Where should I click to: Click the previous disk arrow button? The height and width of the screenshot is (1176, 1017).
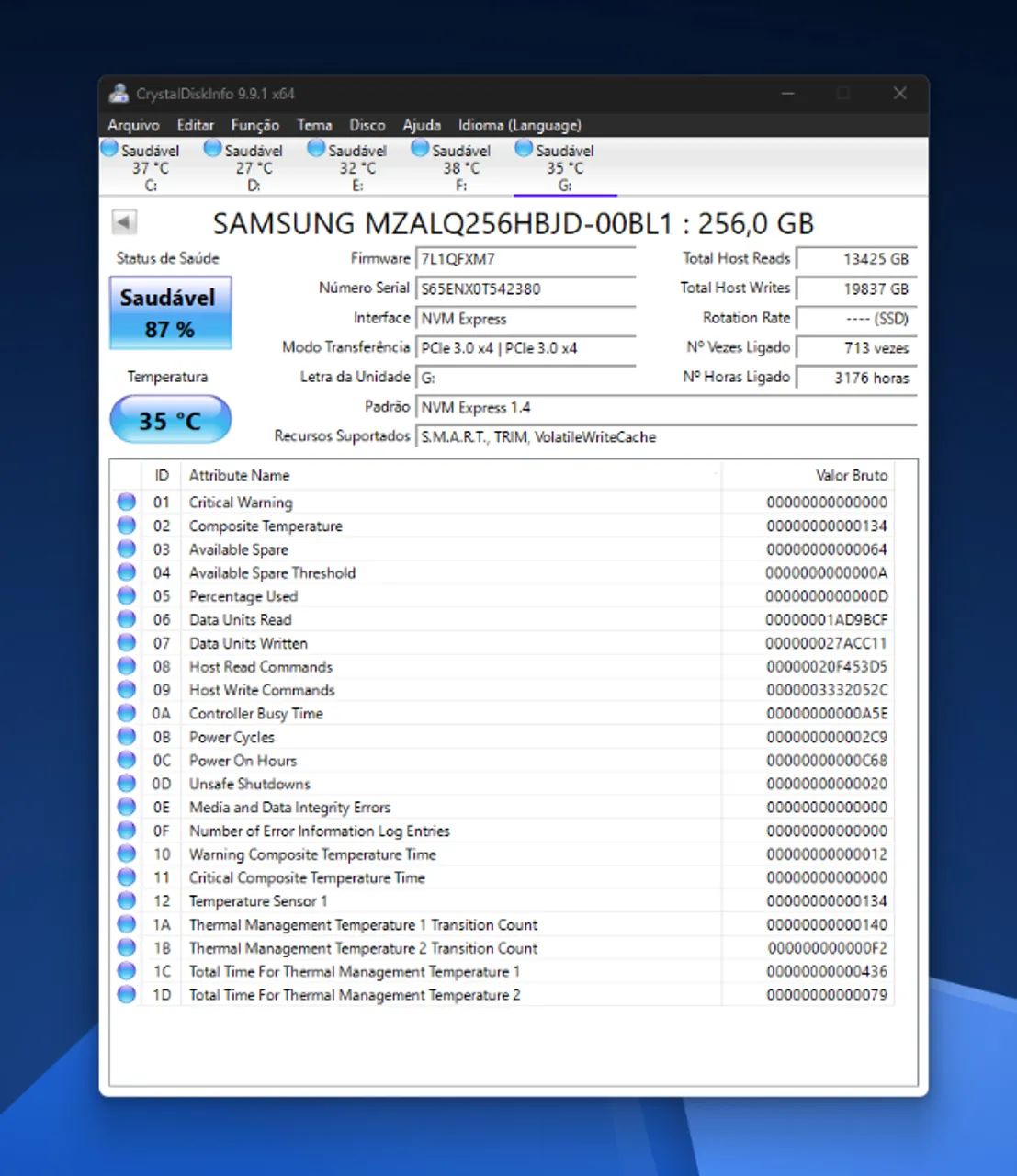point(124,221)
